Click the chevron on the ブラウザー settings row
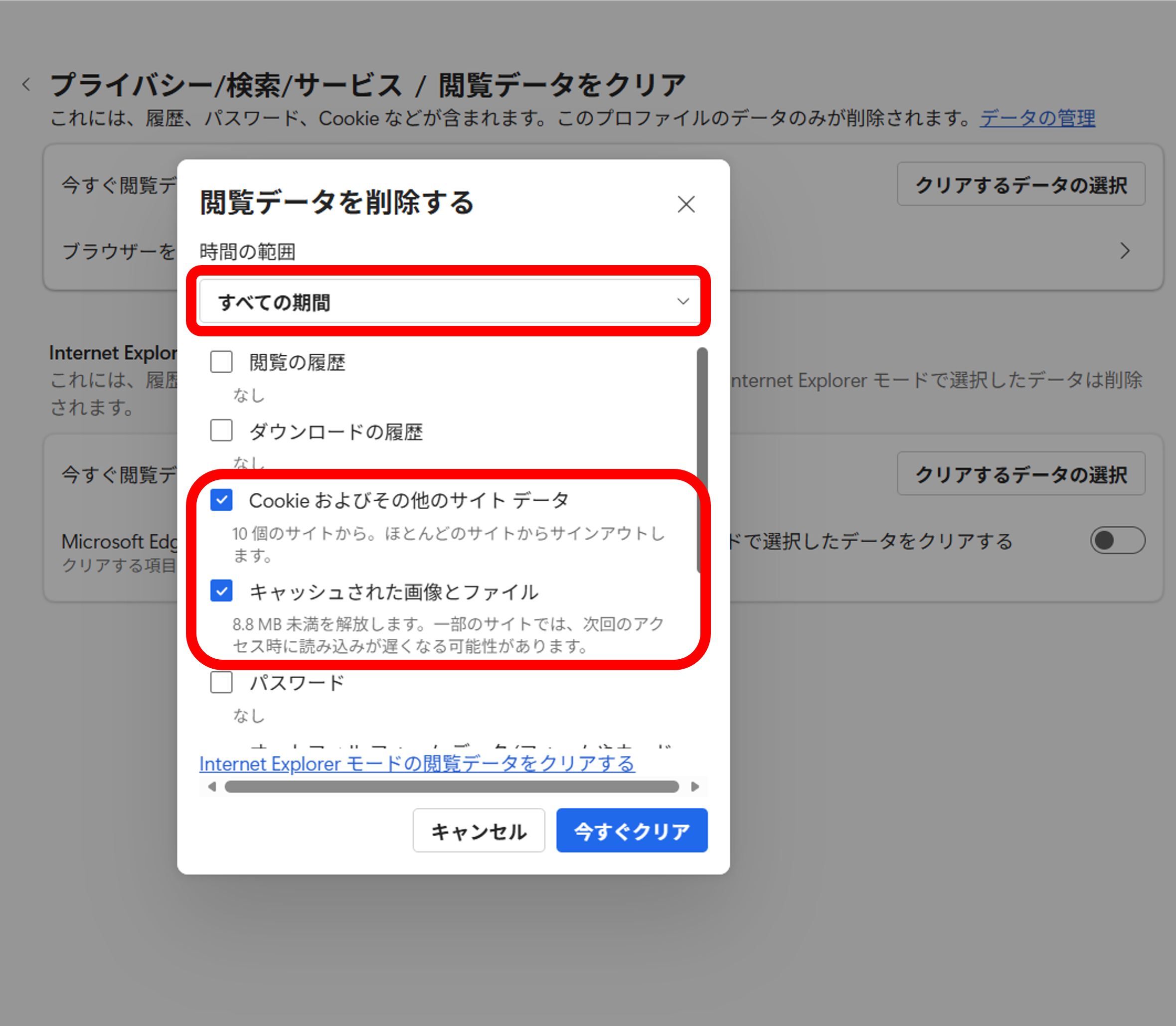 (x=1125, y=251)
